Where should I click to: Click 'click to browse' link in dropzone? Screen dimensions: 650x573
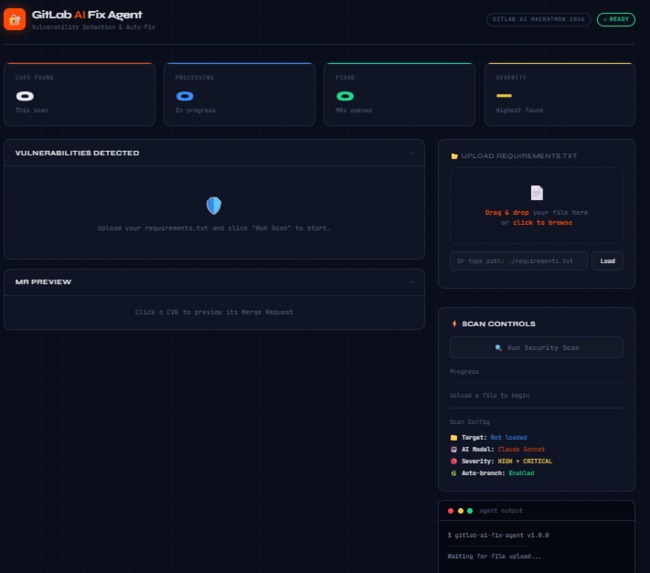(542, 223)
